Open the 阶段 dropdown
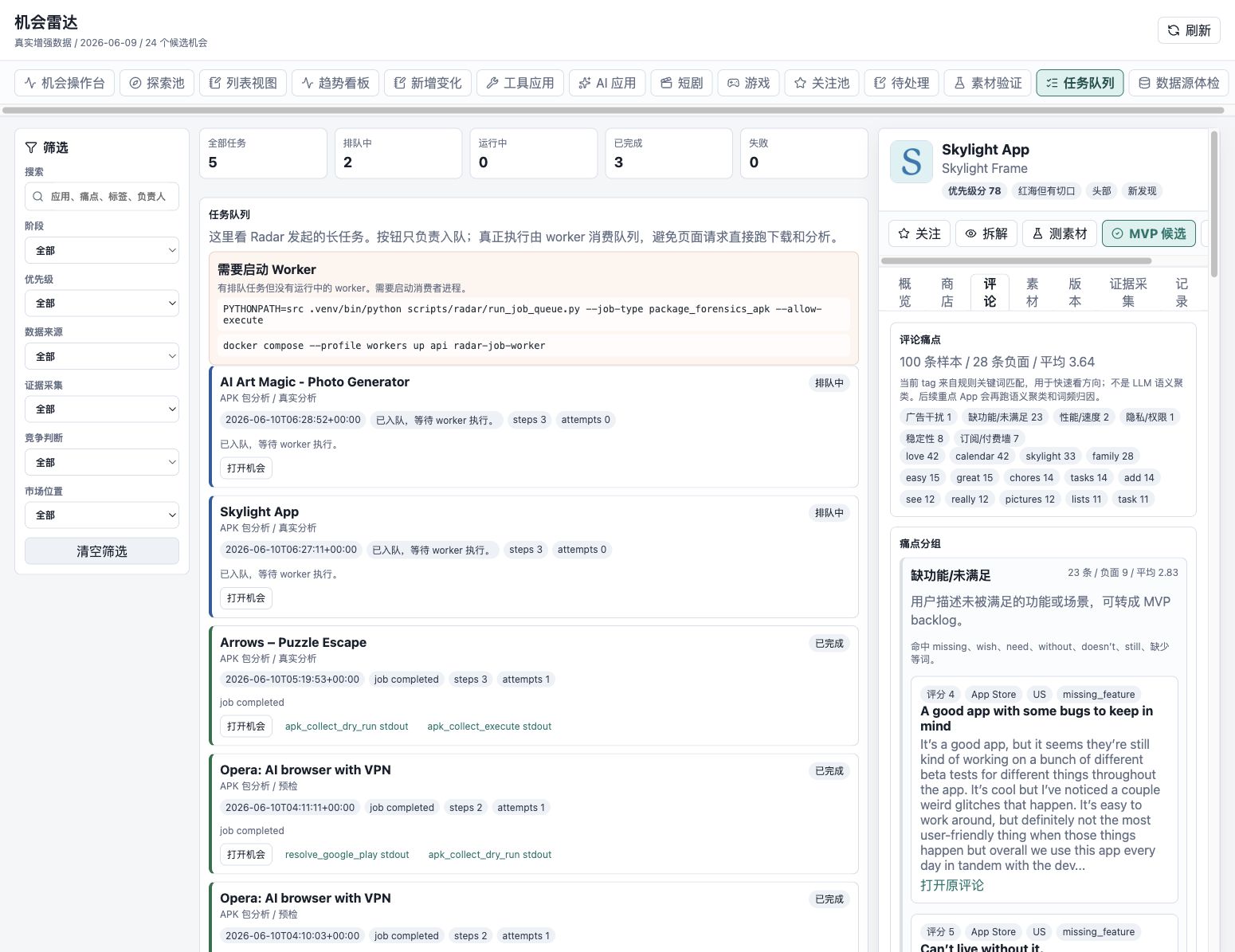The image size is (1235, 952). [x=102, y=250]
